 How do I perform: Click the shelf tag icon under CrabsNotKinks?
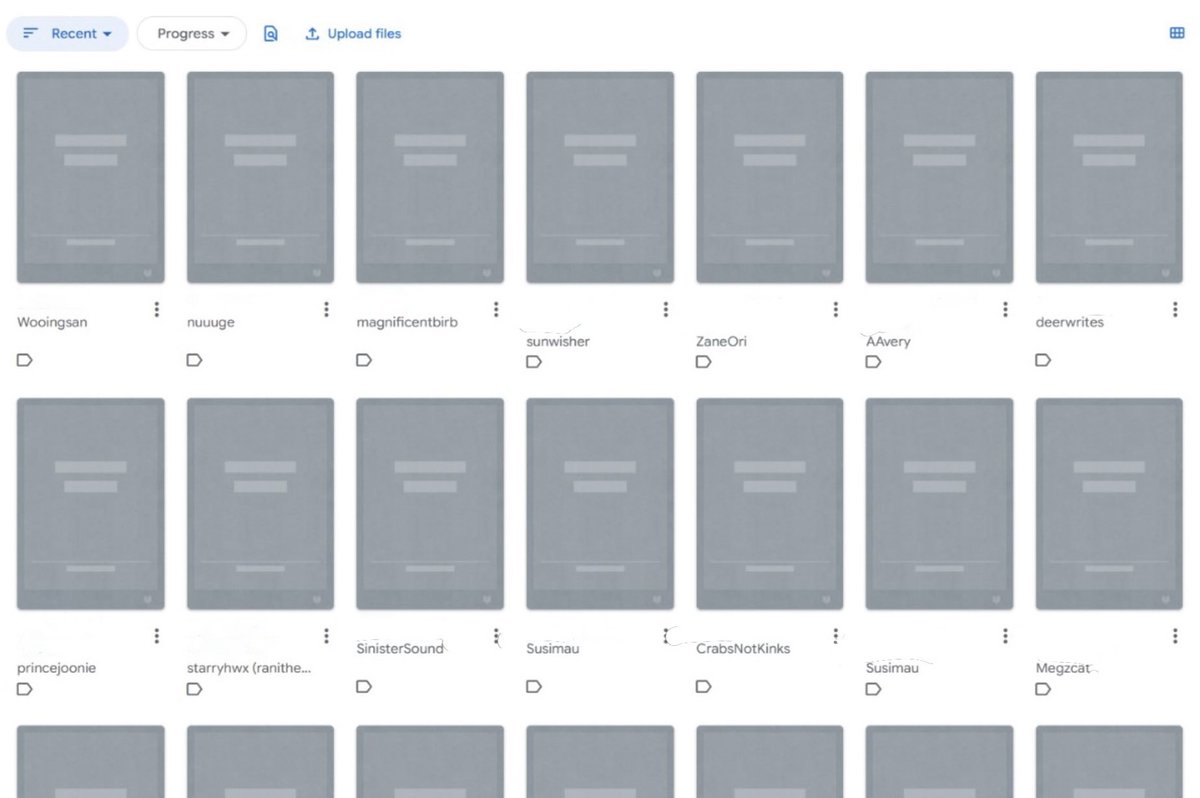tap(704, 686)
